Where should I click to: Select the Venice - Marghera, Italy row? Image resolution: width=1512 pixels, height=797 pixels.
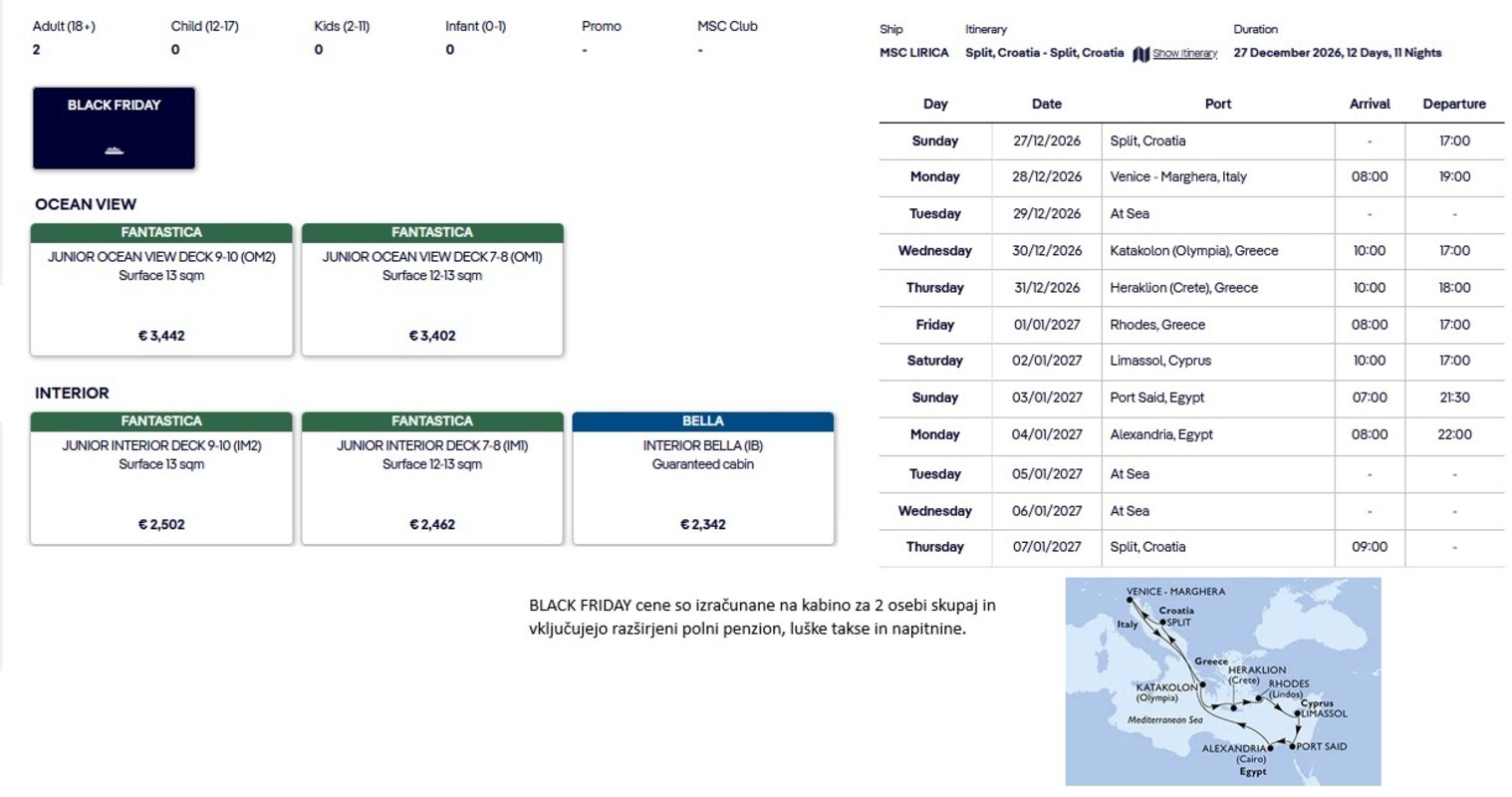(x=1191, y=177)
